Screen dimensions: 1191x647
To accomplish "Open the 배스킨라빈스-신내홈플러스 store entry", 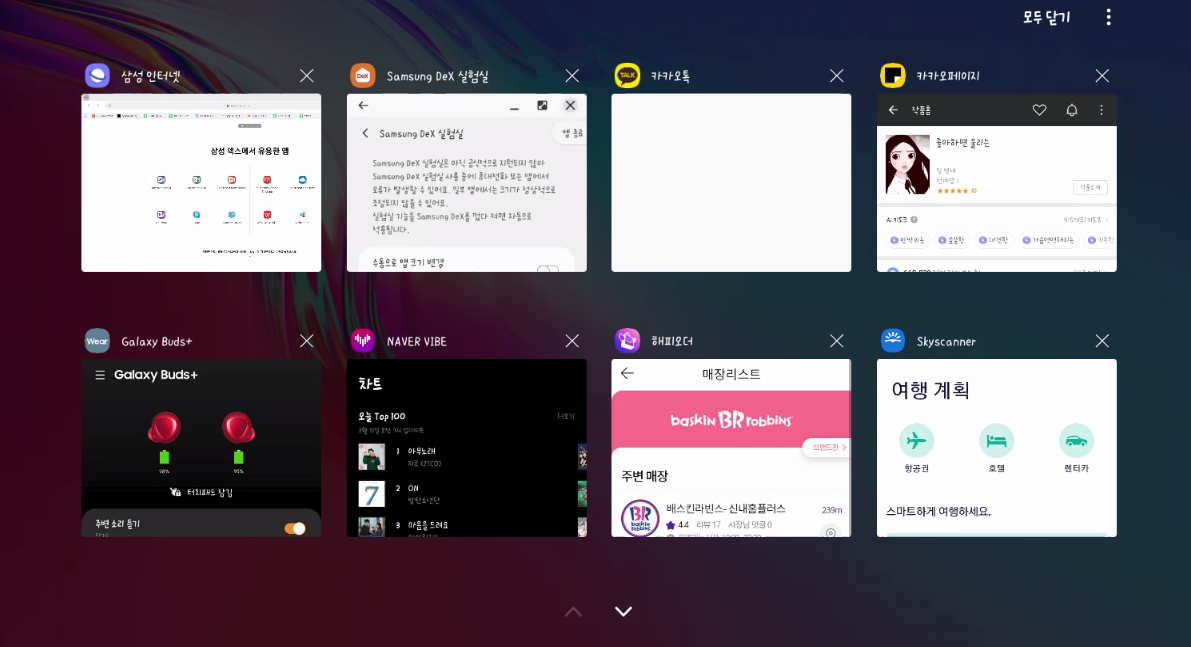I will coord(731,518).
